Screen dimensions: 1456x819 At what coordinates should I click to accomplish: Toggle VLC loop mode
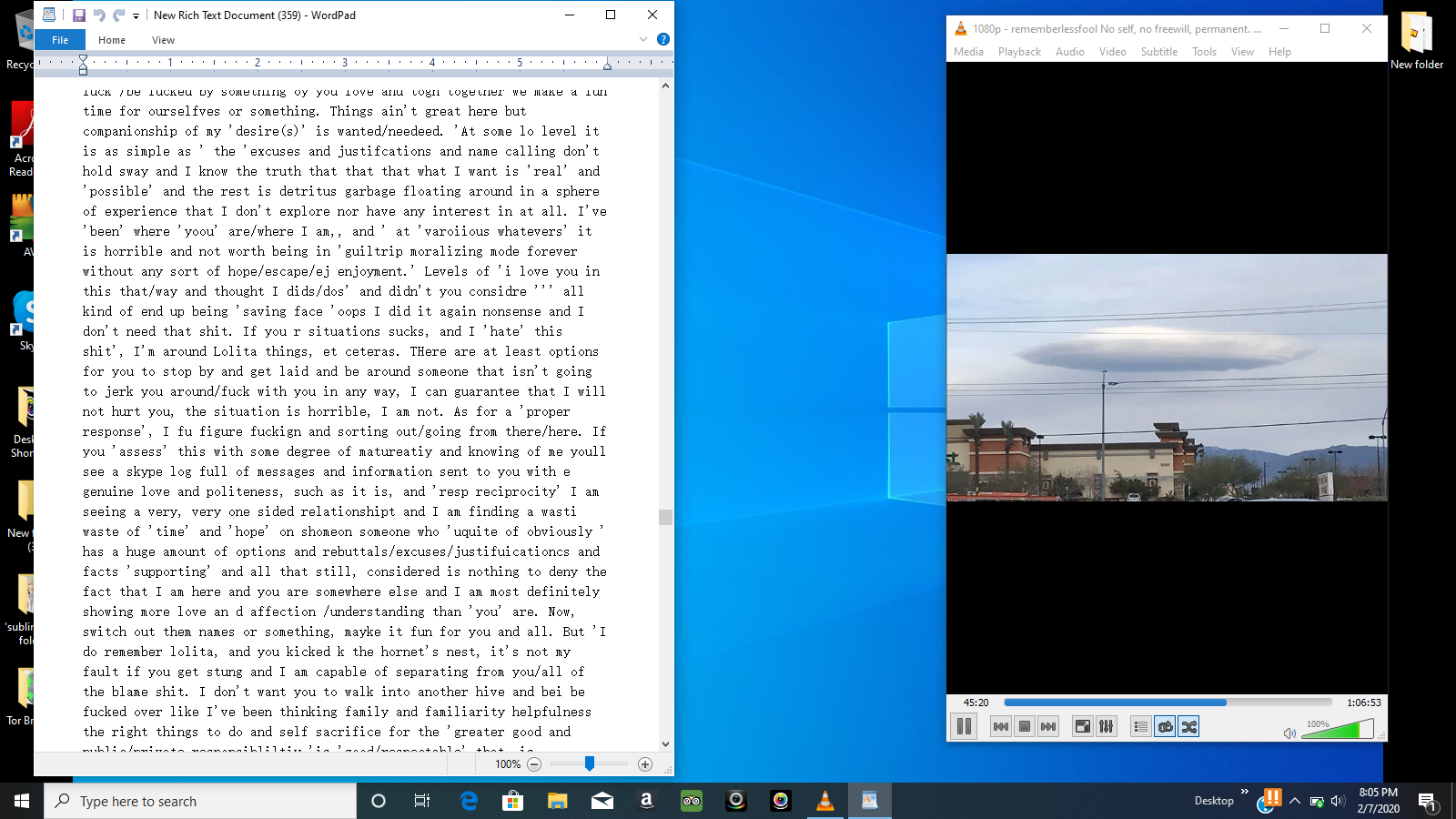tap(1165, 726)
